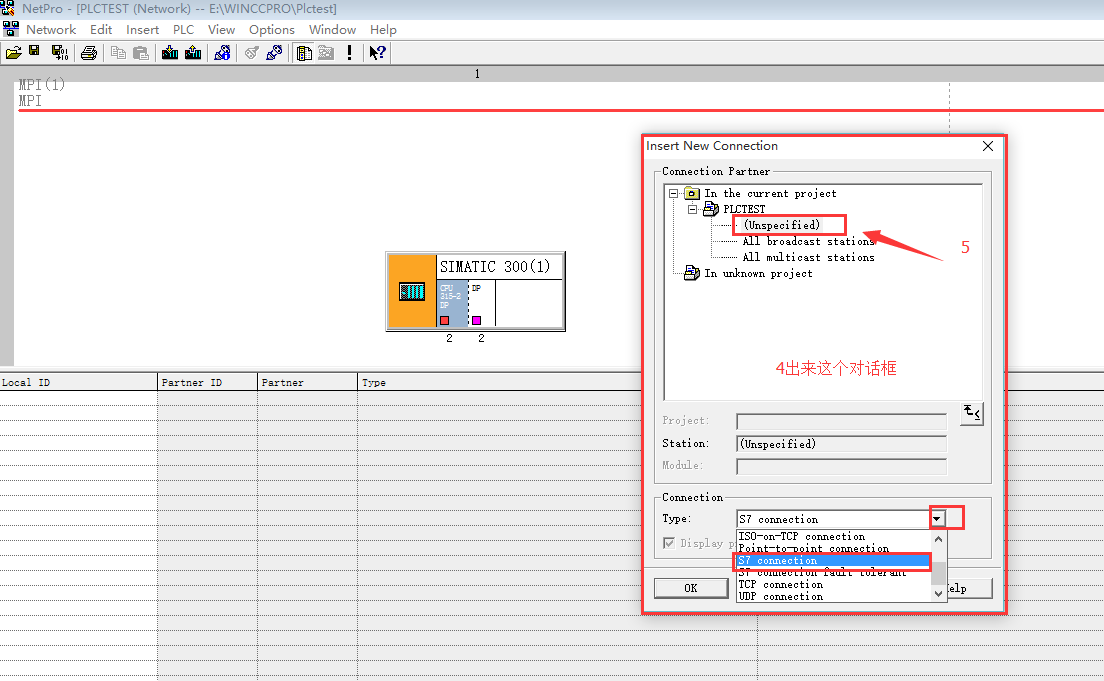Click the Paste toolbar icon
This screenshot has height=681, width=1104.
(x=141, y=53)
